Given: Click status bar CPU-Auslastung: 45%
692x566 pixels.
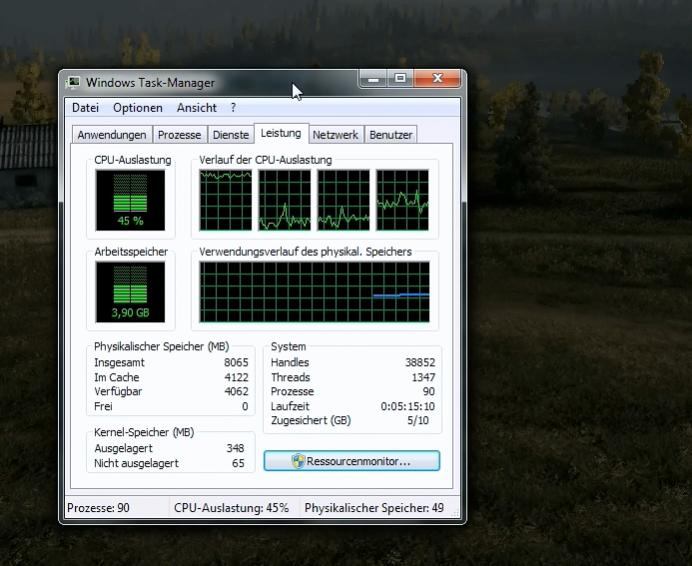Looking at the screenshot, I should point(231,508).
